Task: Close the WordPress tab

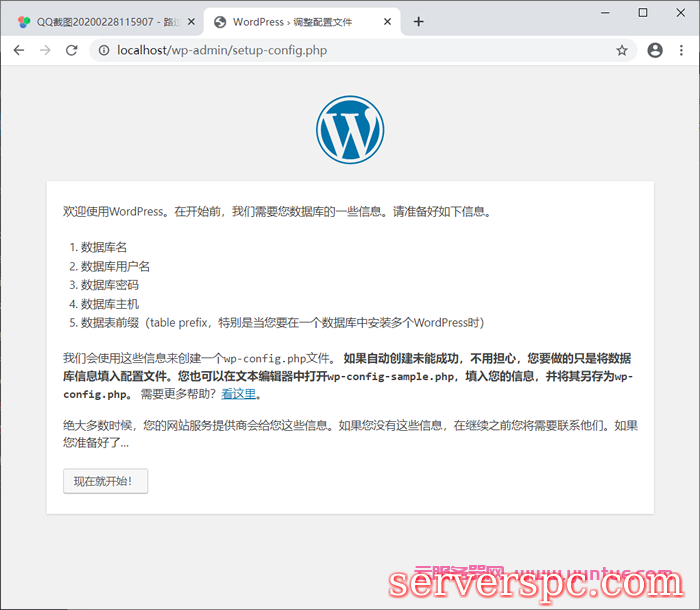Action: [389, 22]
